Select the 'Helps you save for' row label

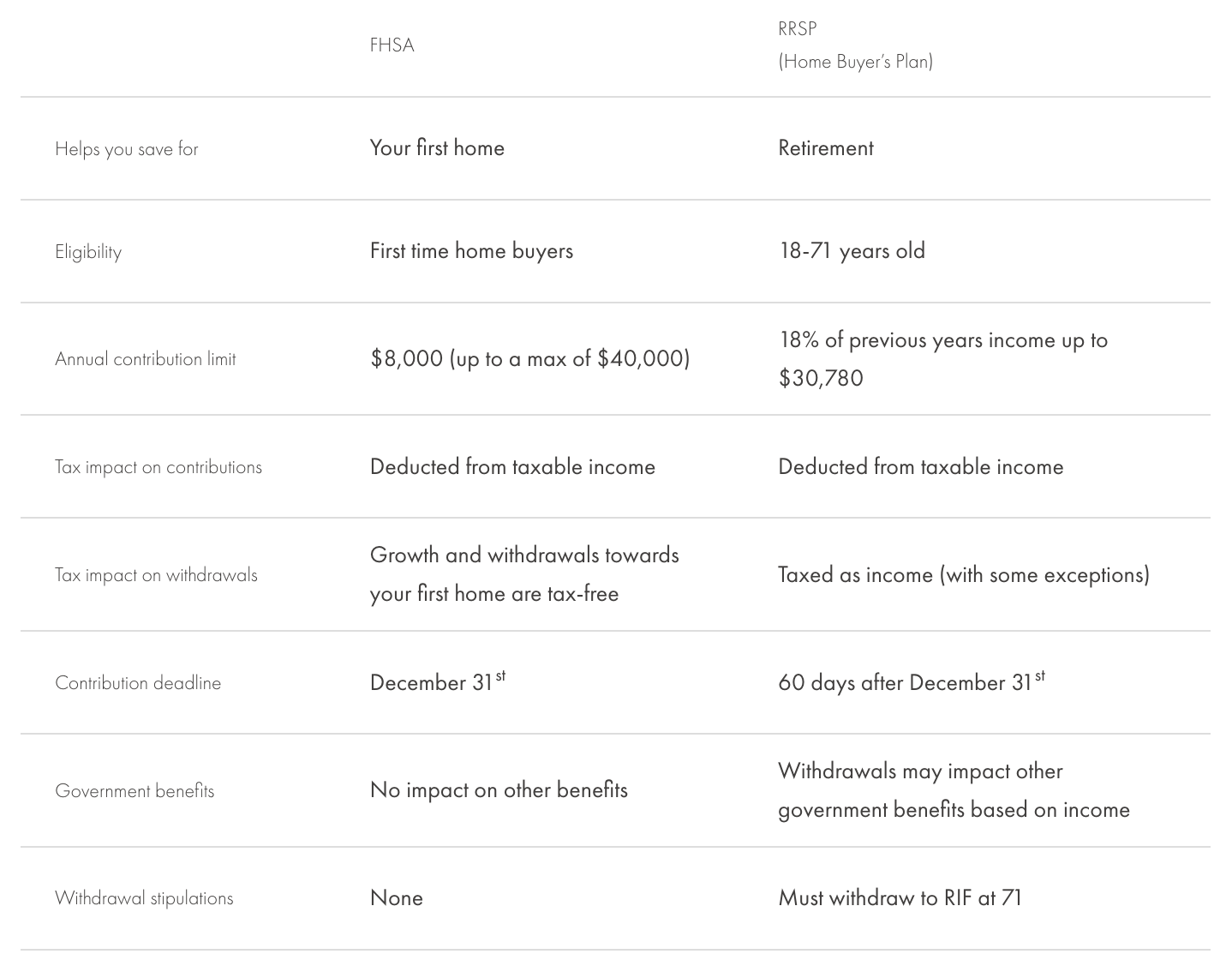pos(127,149)
